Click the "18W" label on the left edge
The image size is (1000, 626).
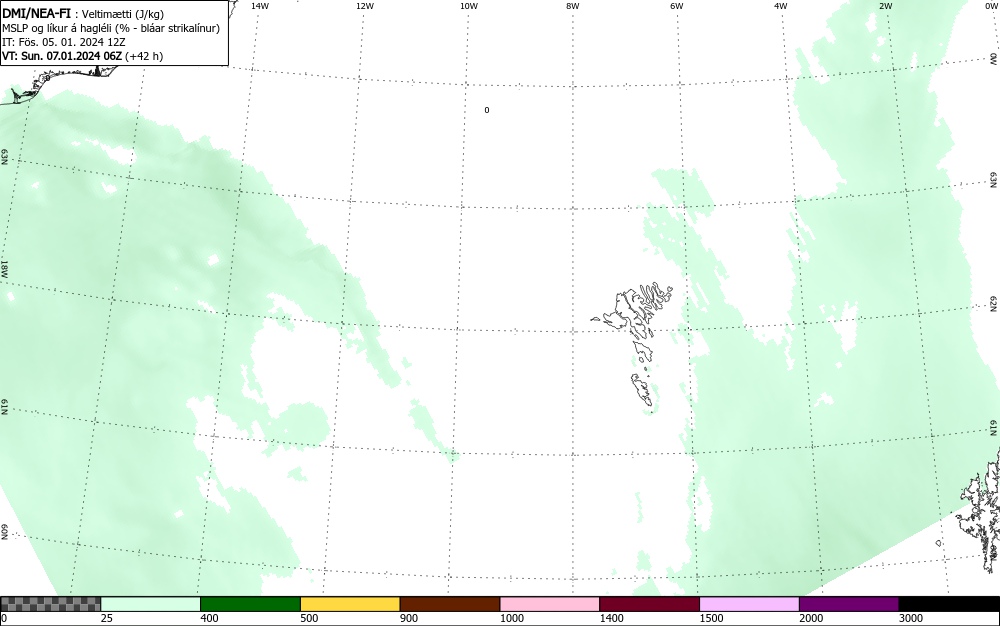[4, 268]
